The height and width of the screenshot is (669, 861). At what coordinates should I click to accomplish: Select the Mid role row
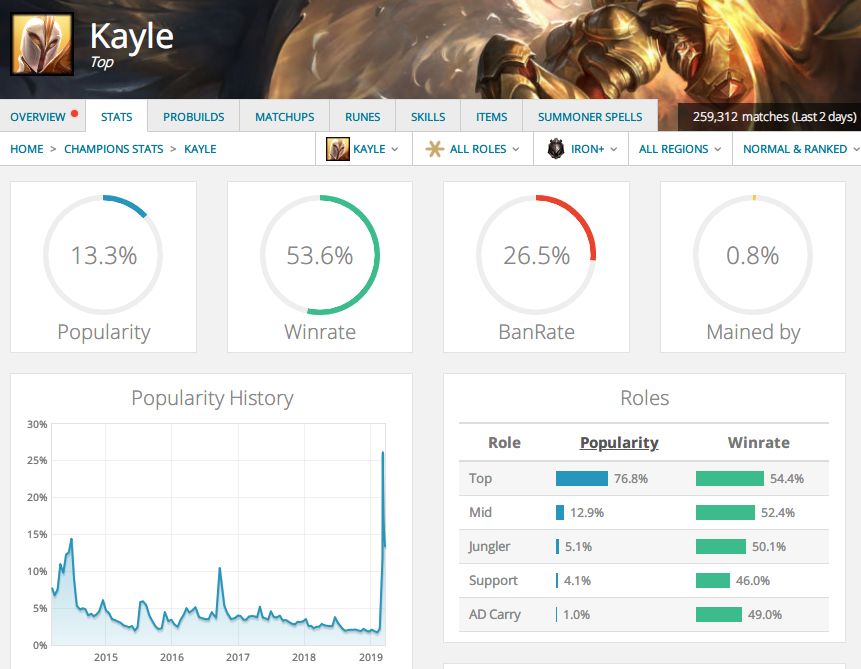(x=644, y=512)
